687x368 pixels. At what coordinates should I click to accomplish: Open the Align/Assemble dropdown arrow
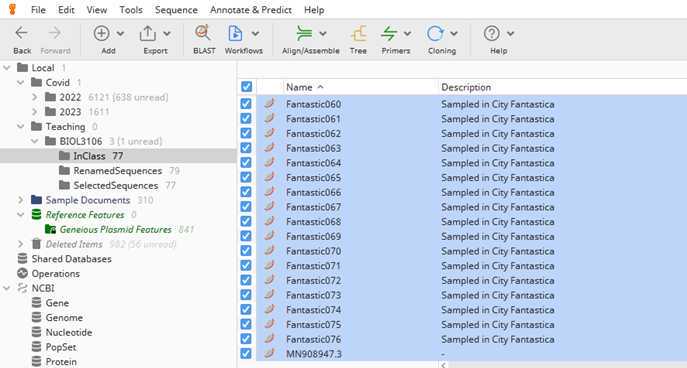tap(323, 33)
